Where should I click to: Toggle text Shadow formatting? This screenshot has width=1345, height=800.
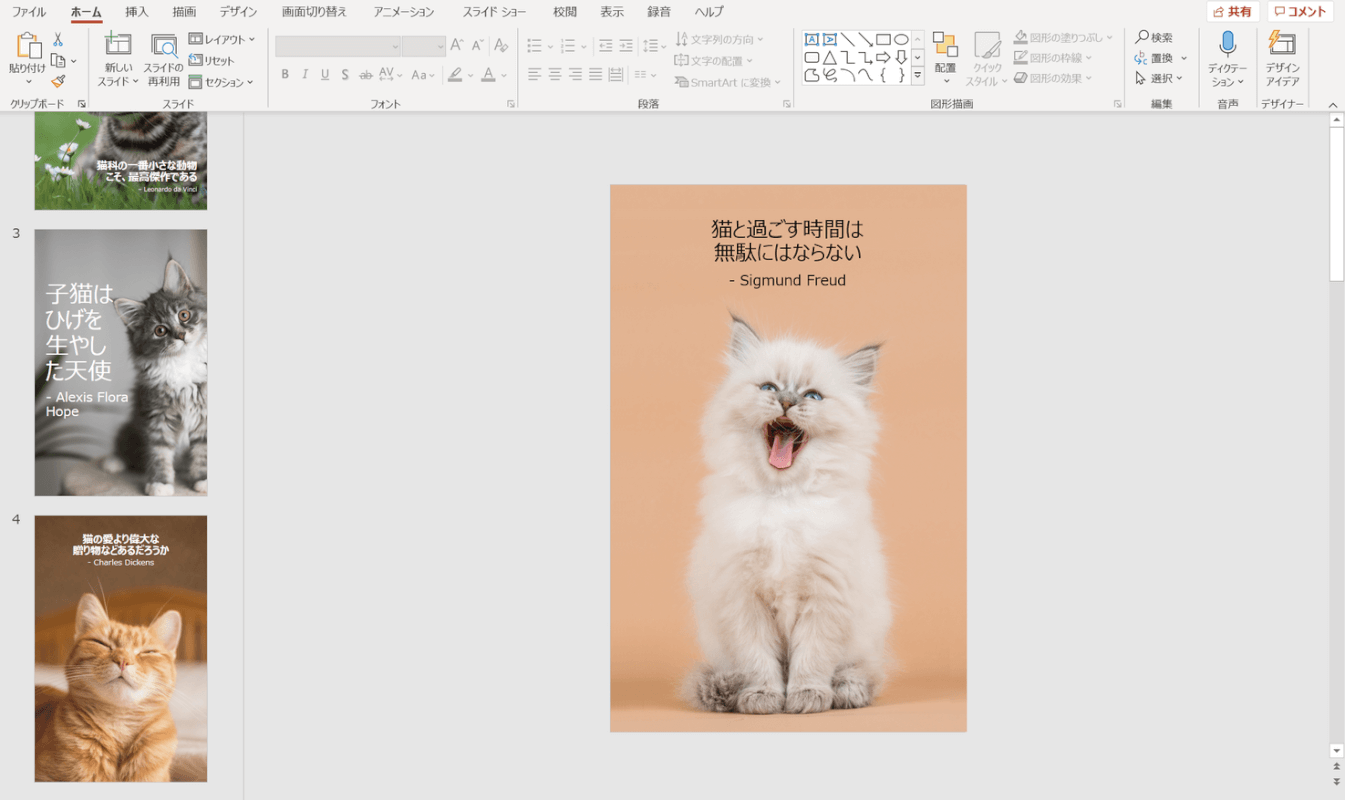(345, 75)
